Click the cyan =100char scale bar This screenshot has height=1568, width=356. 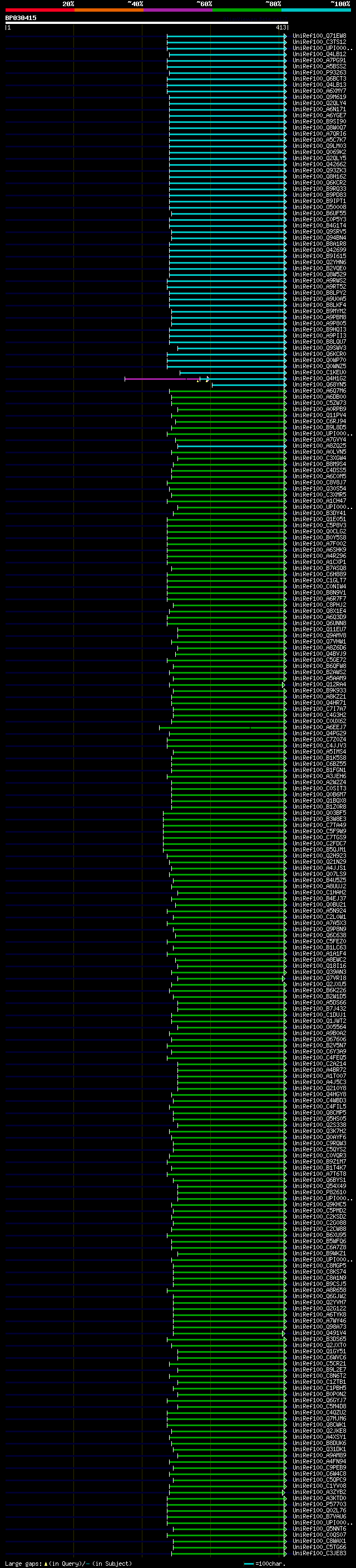point(248,1564)
